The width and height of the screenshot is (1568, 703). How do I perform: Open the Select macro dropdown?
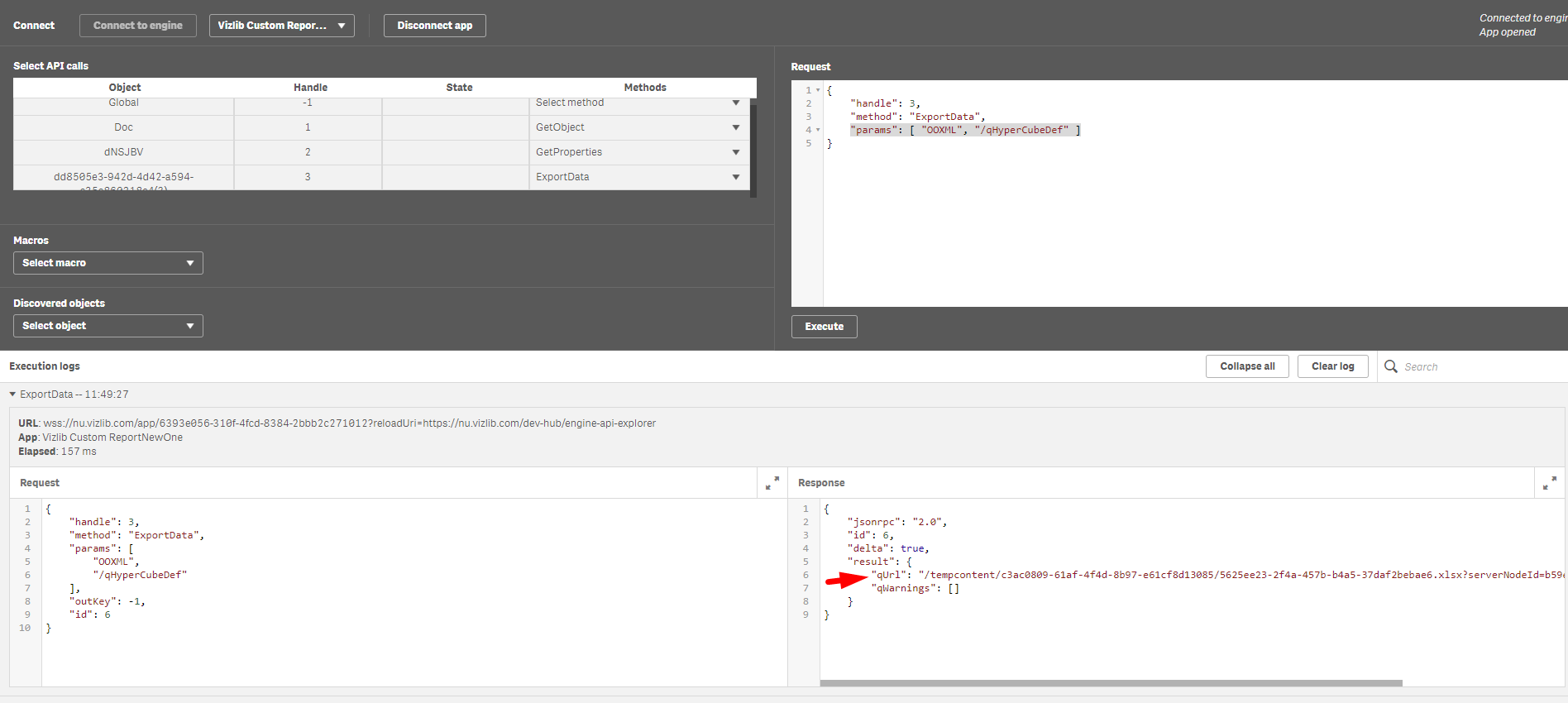coord(108,263)
